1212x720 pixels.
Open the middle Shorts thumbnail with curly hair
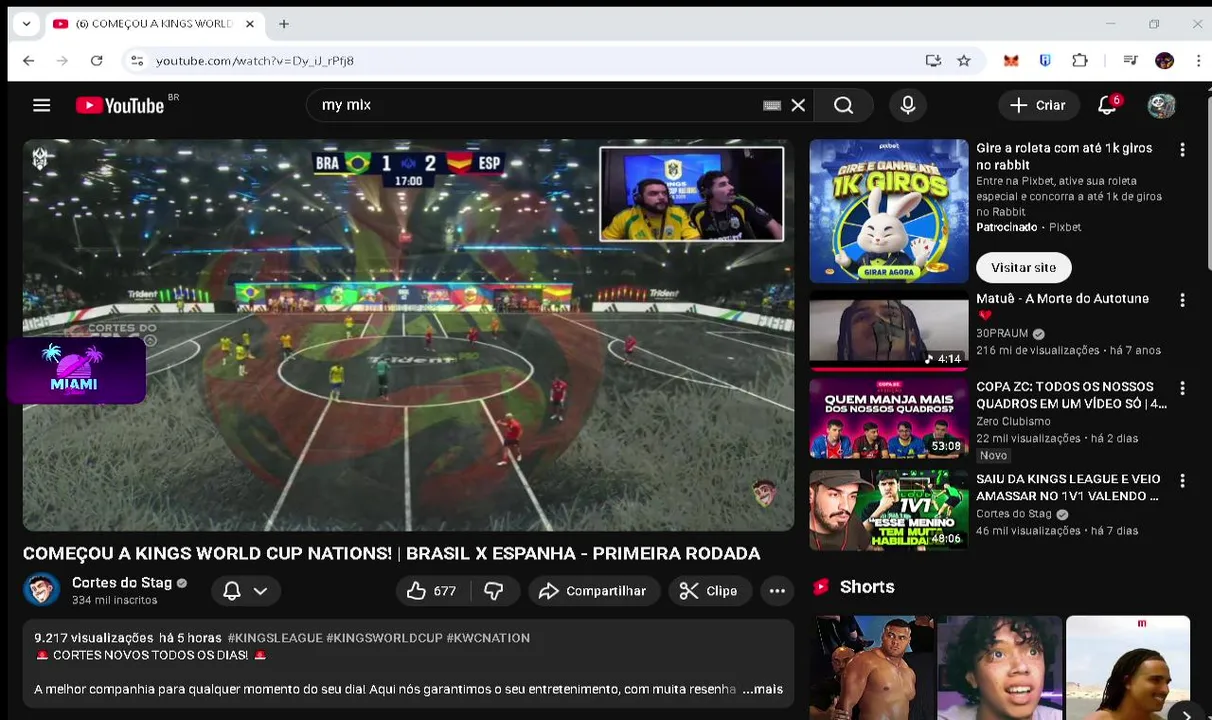pos(999,668)
